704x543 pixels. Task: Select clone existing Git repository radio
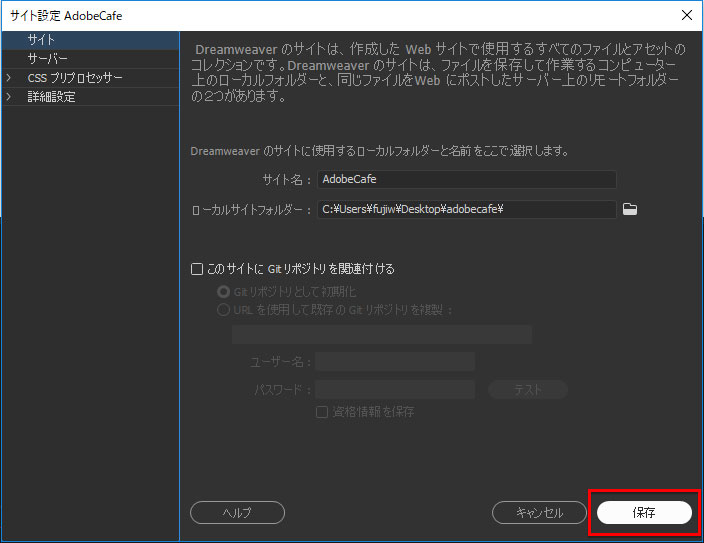click(224, 310)
